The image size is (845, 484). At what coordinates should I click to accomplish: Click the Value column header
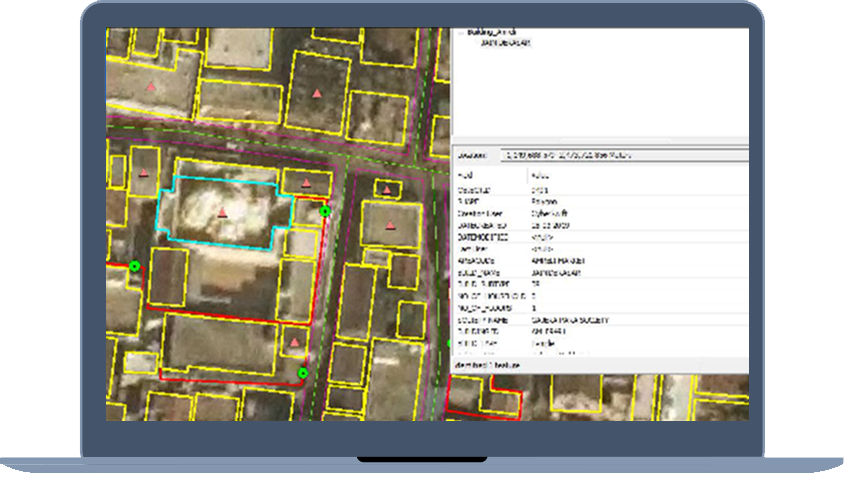pos(540,176)
